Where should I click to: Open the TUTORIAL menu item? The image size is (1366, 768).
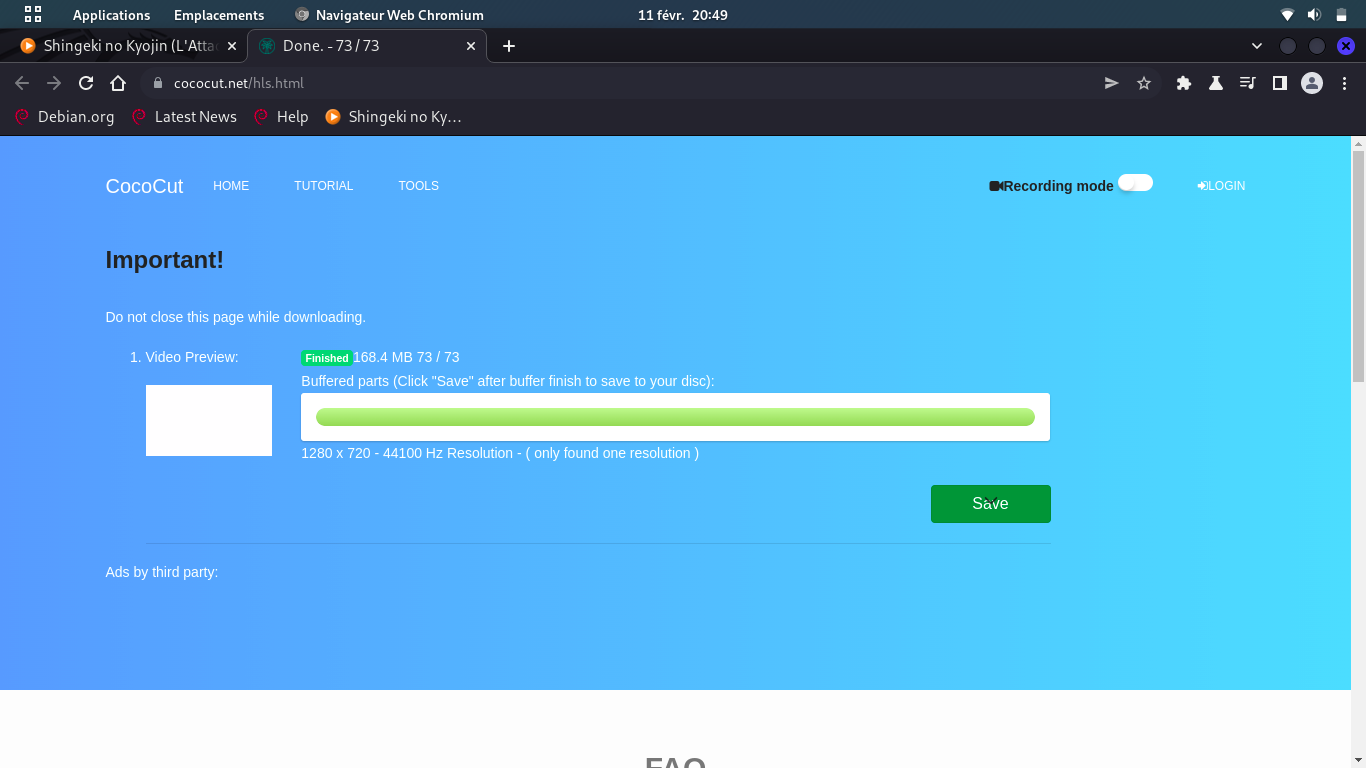click(x=323, y=186)
